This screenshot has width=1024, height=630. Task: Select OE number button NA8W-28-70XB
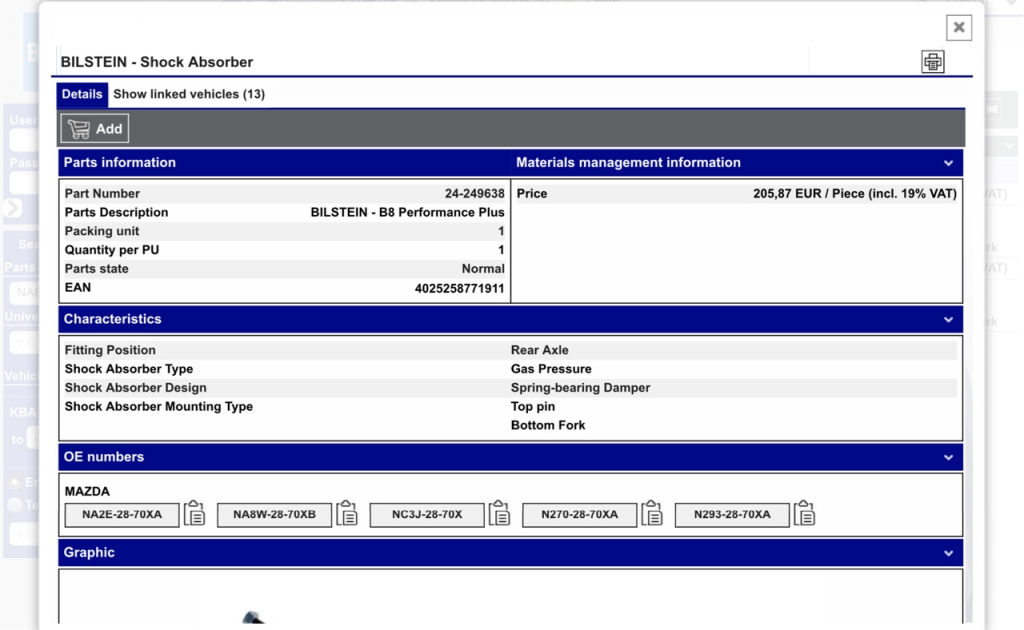click(x=274, y=514)
